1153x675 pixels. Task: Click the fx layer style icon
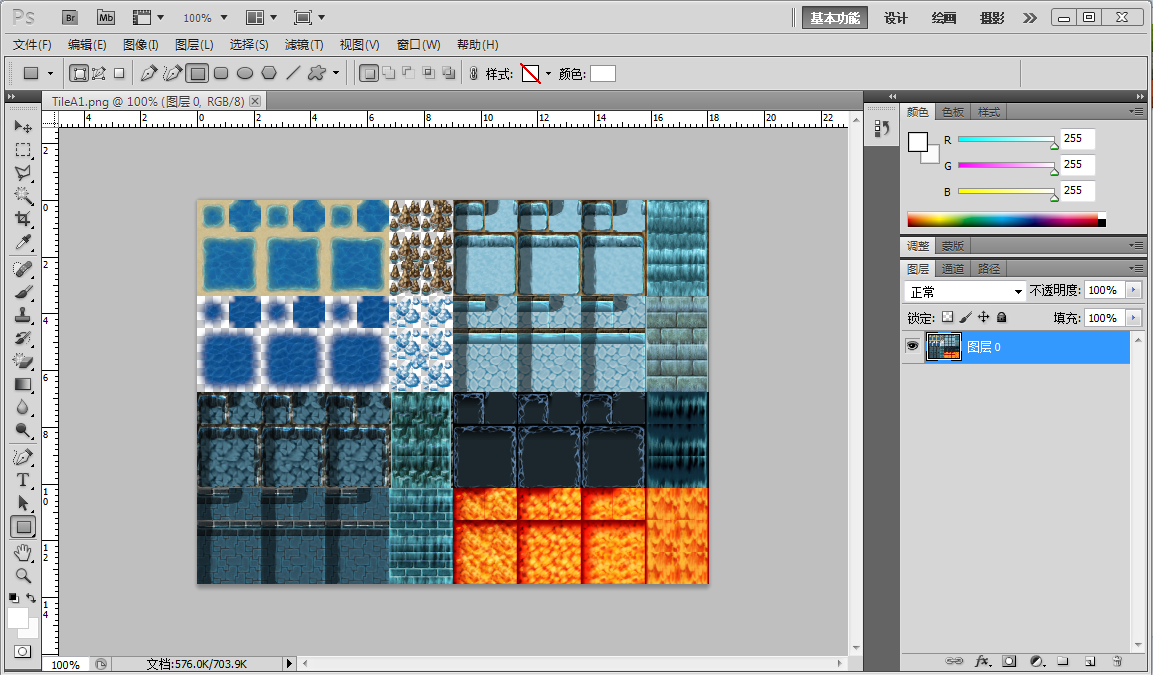(982, 661)
